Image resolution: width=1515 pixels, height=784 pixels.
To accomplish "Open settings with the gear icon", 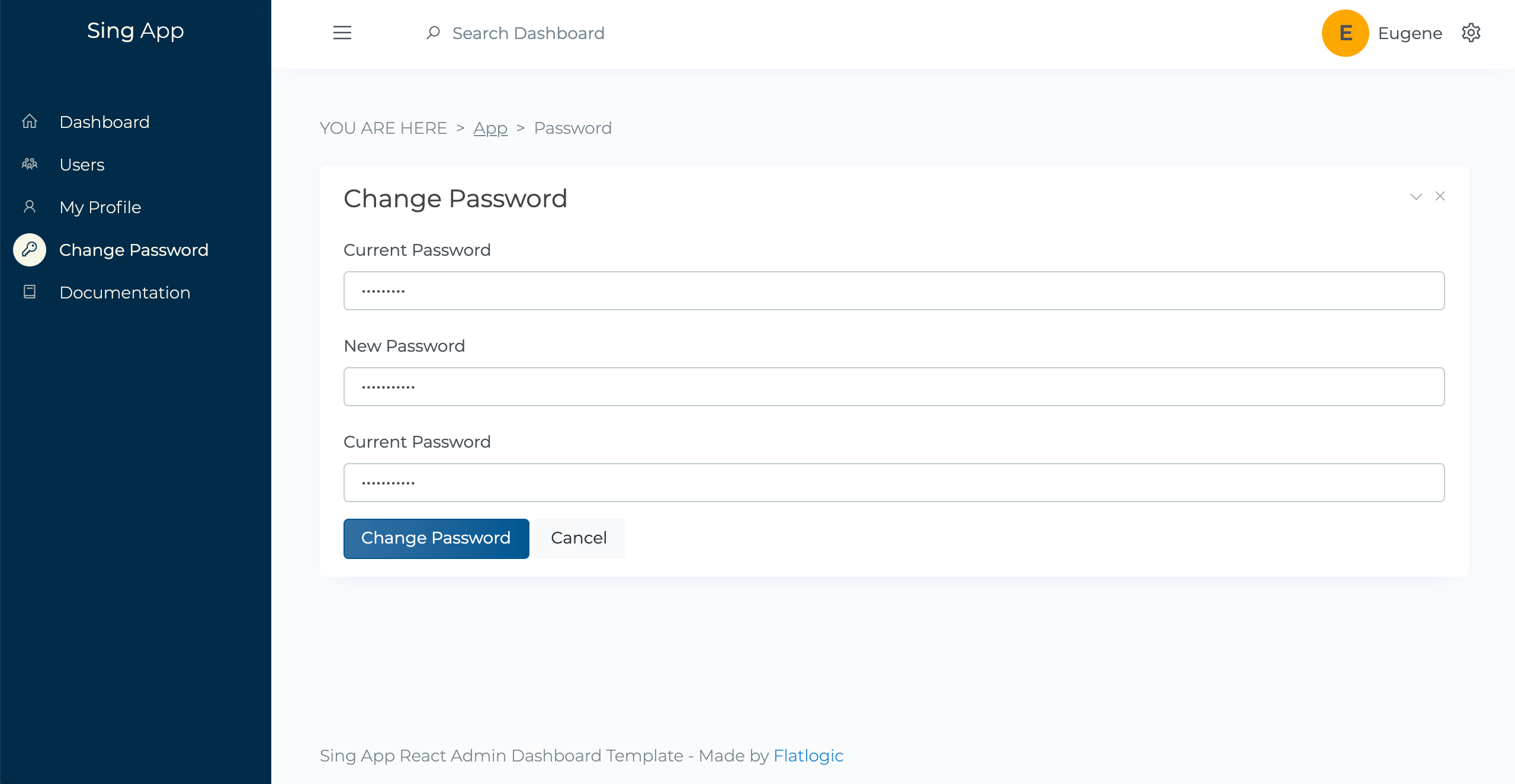I will (x=1472, y=33).
